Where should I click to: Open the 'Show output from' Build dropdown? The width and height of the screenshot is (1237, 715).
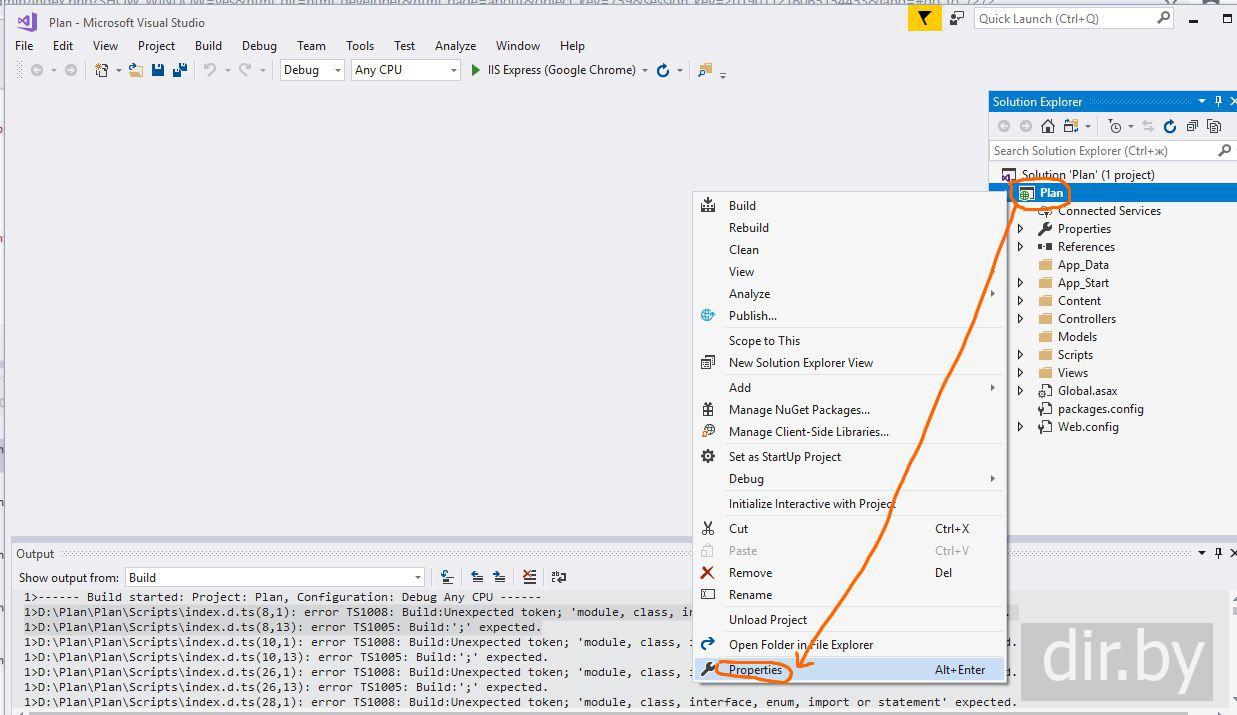[x=275, y=577]
